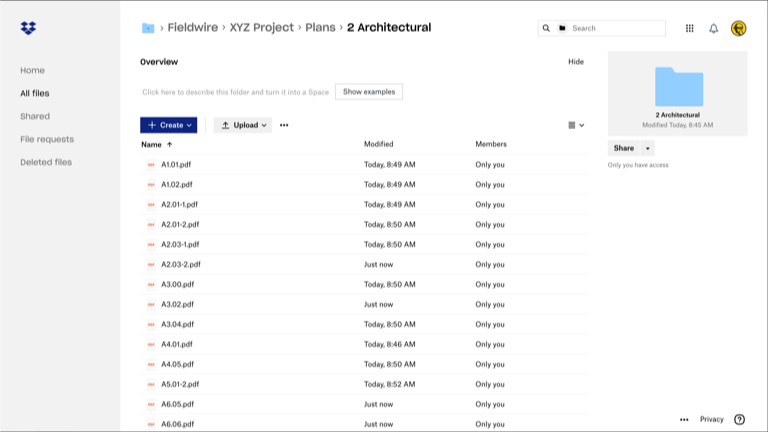Open the Privacy link
The width and height of the screenshot is (768, 432).
click(712, 419)
